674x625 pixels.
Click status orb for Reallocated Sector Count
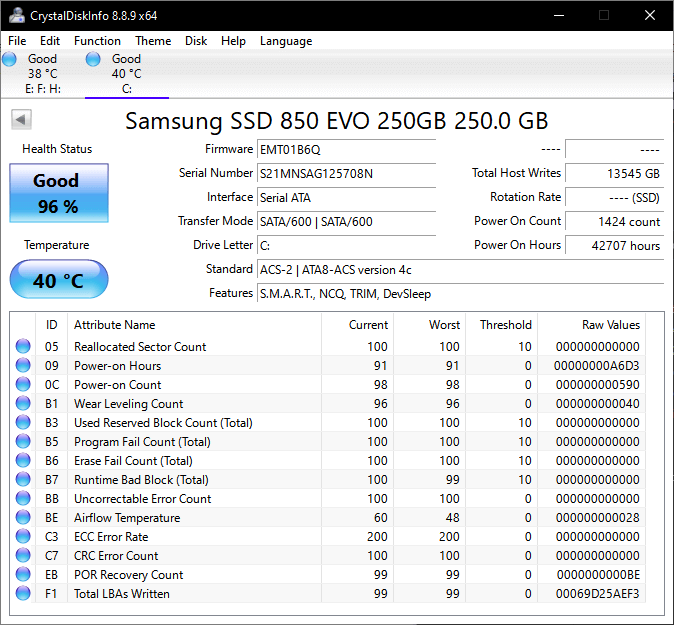tap(23, 346)
